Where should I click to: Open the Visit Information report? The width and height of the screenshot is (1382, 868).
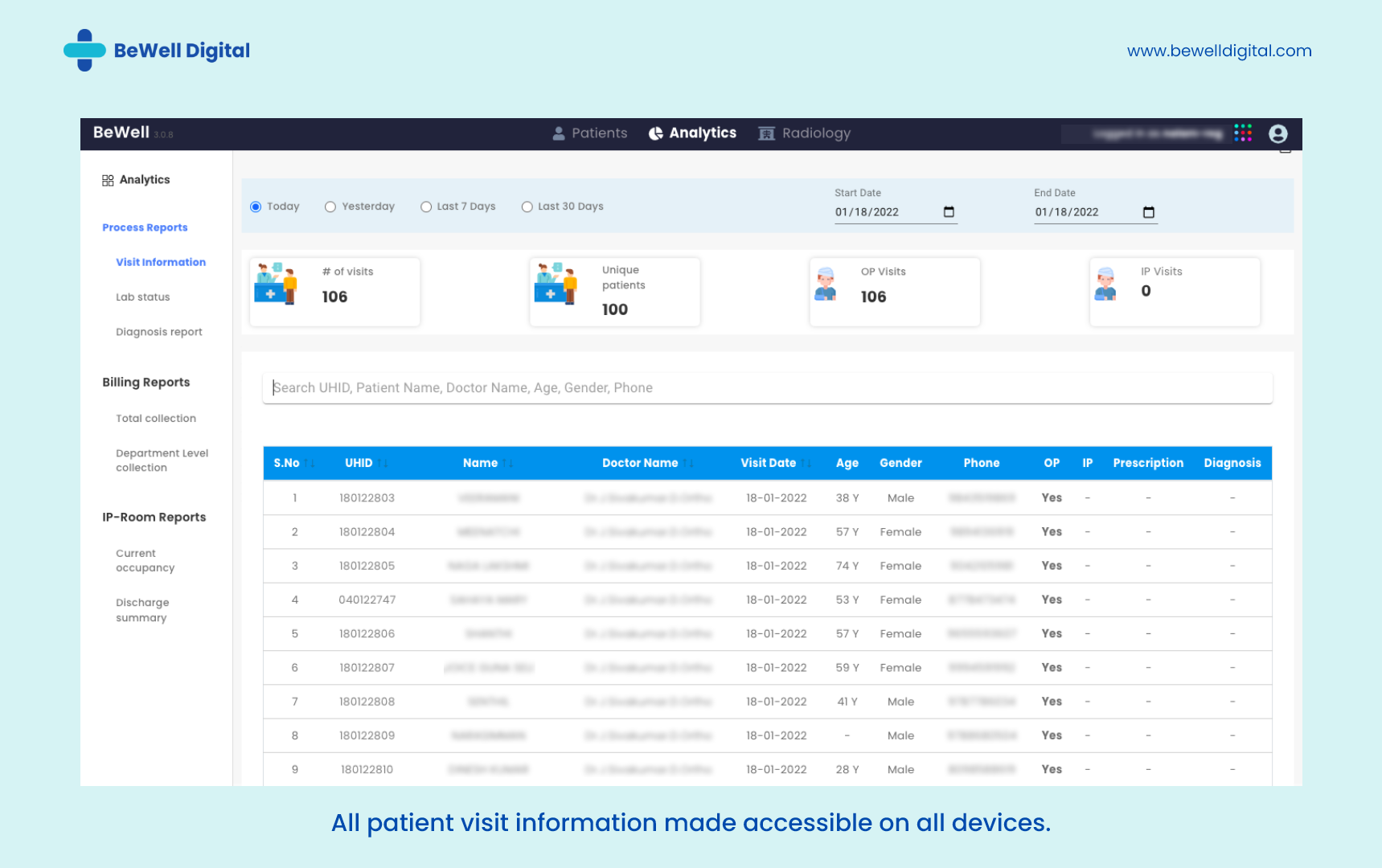pyautogui.click(x=161, y=262)
